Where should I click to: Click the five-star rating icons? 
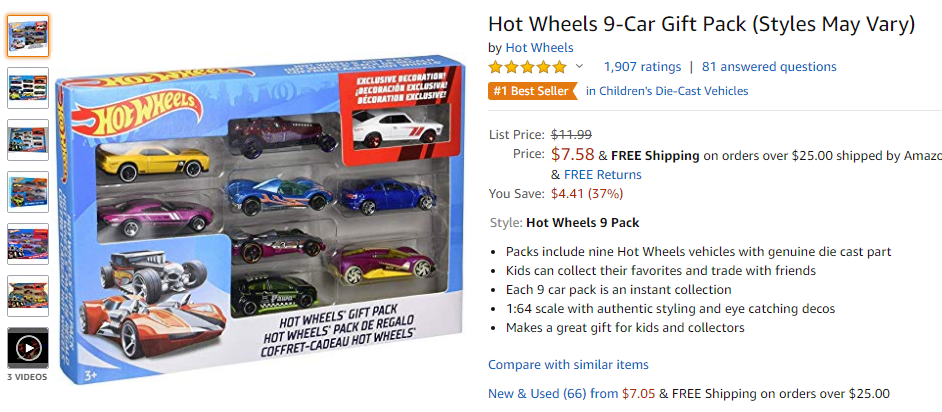(x=527, y=67)
